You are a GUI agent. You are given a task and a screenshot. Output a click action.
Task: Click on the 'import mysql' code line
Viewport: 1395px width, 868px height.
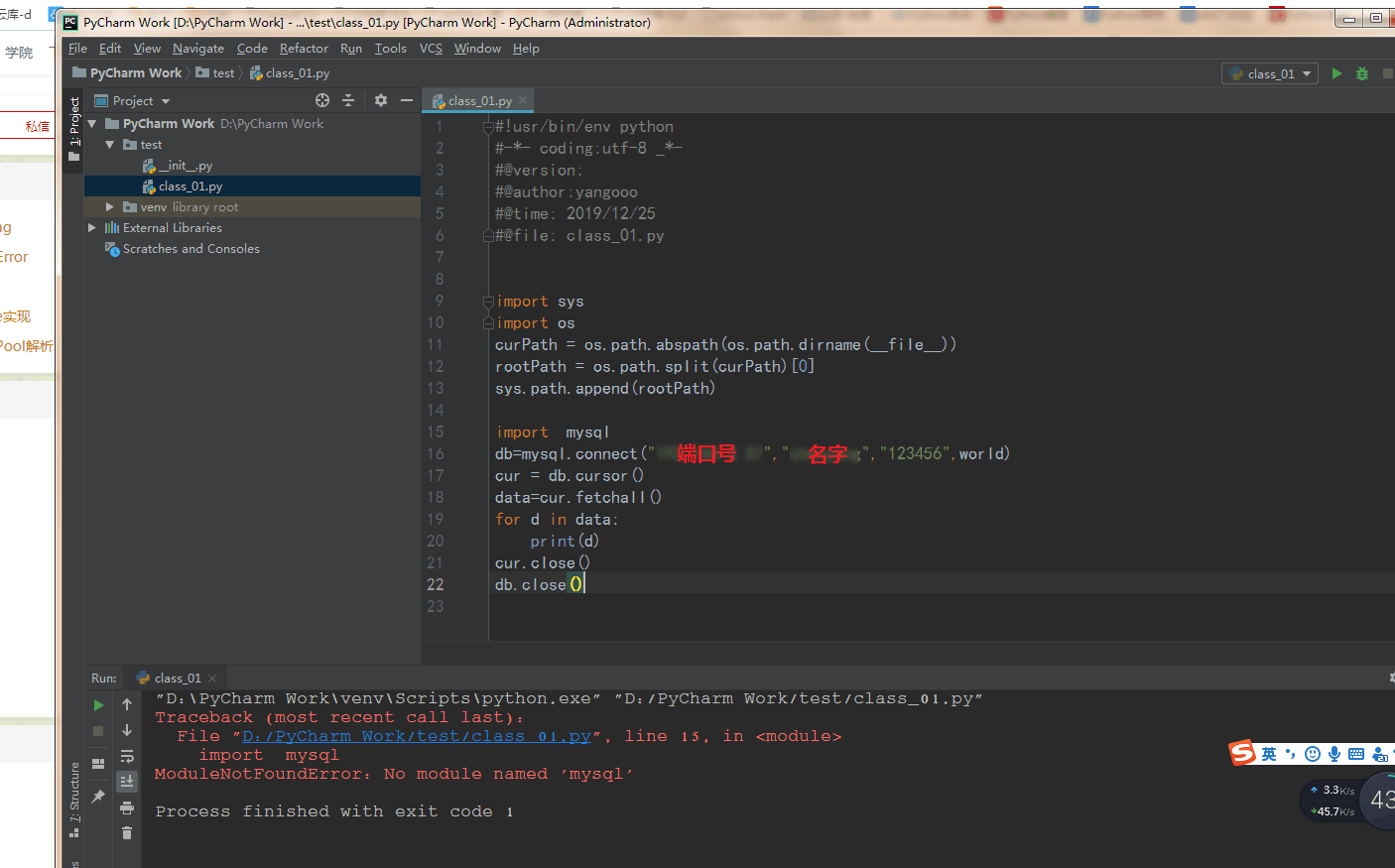(x=553, y=433)
